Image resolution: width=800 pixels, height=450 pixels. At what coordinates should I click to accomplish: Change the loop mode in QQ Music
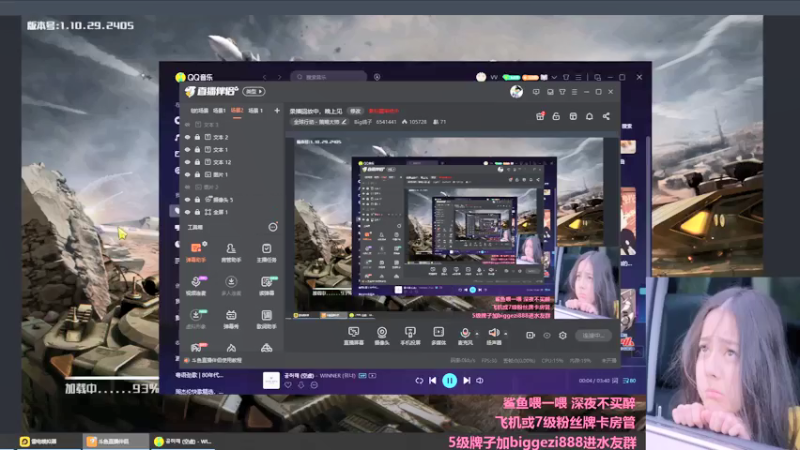[x=419, y=381]
